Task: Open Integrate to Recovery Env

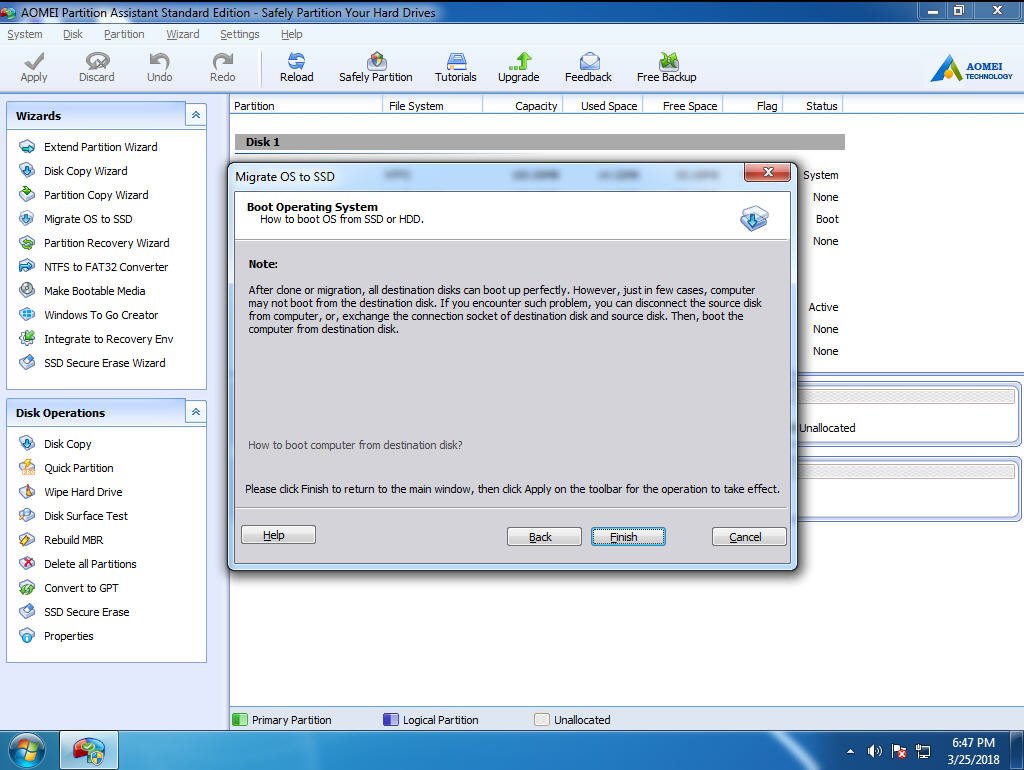Action: point(108,339)
